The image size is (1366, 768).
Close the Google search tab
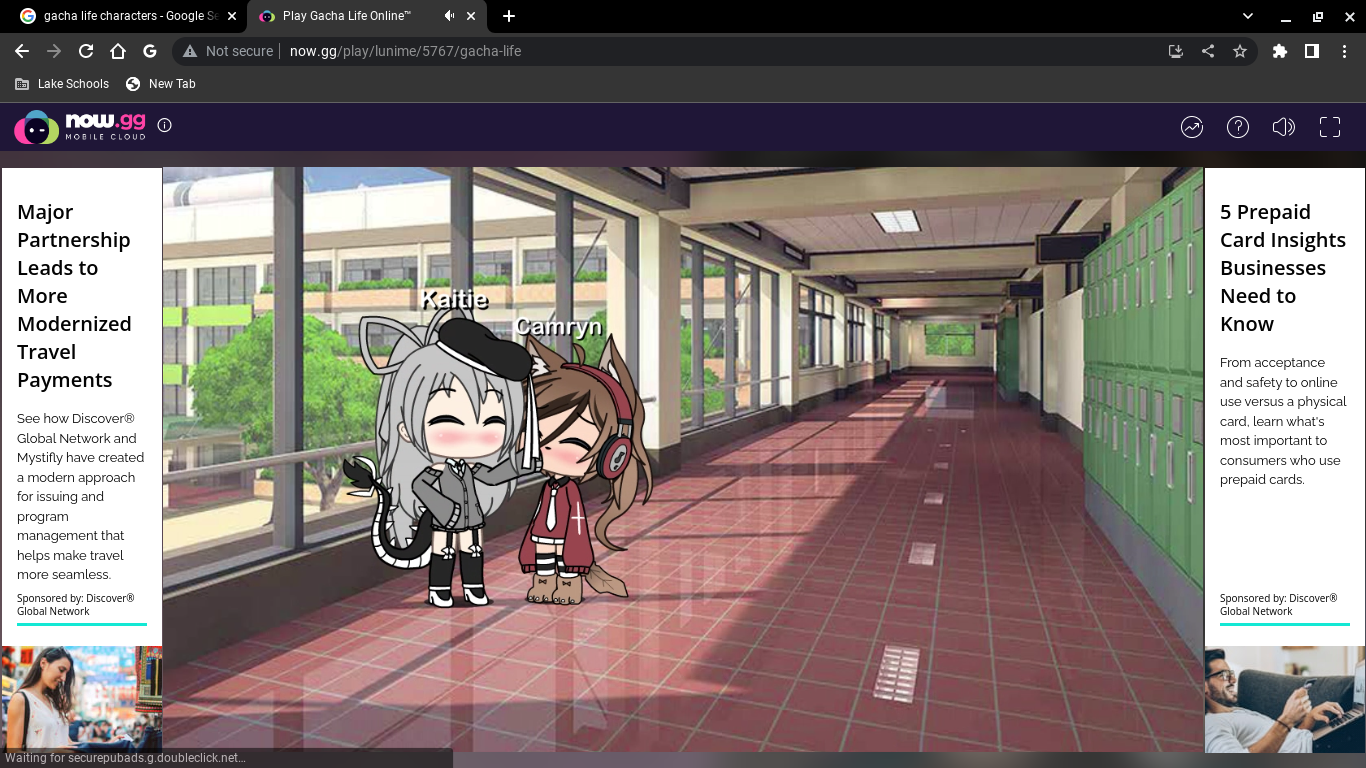[x=231, y=16]
